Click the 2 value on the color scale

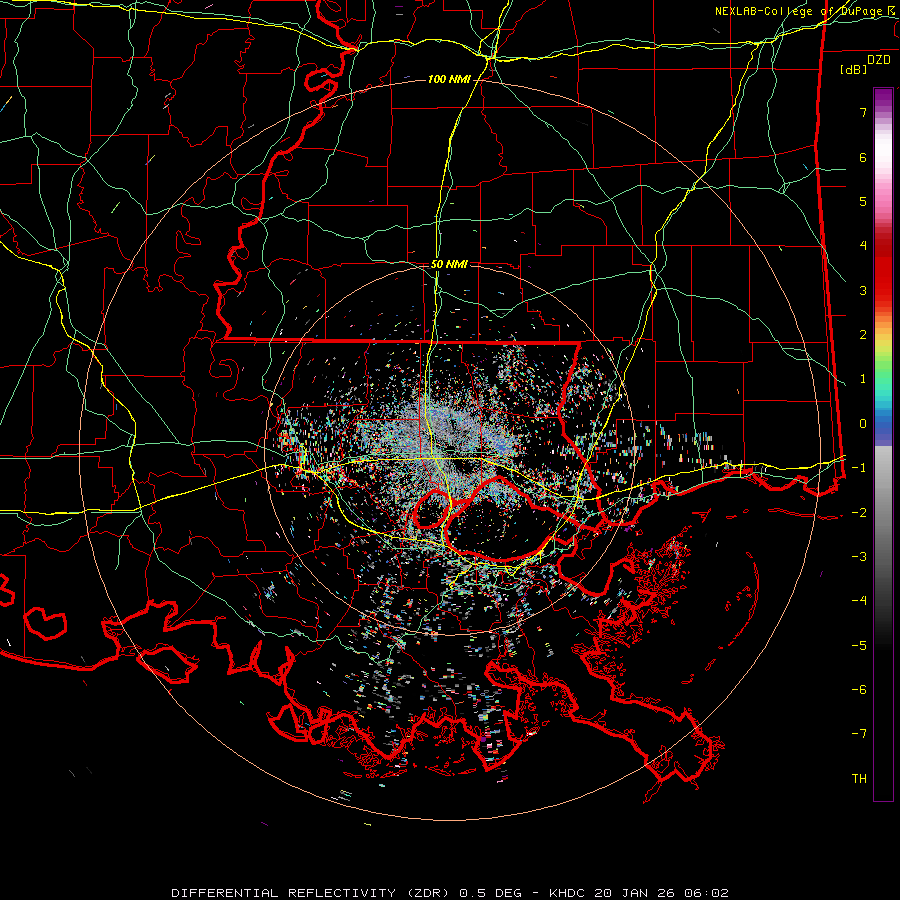tap(863, 335)
